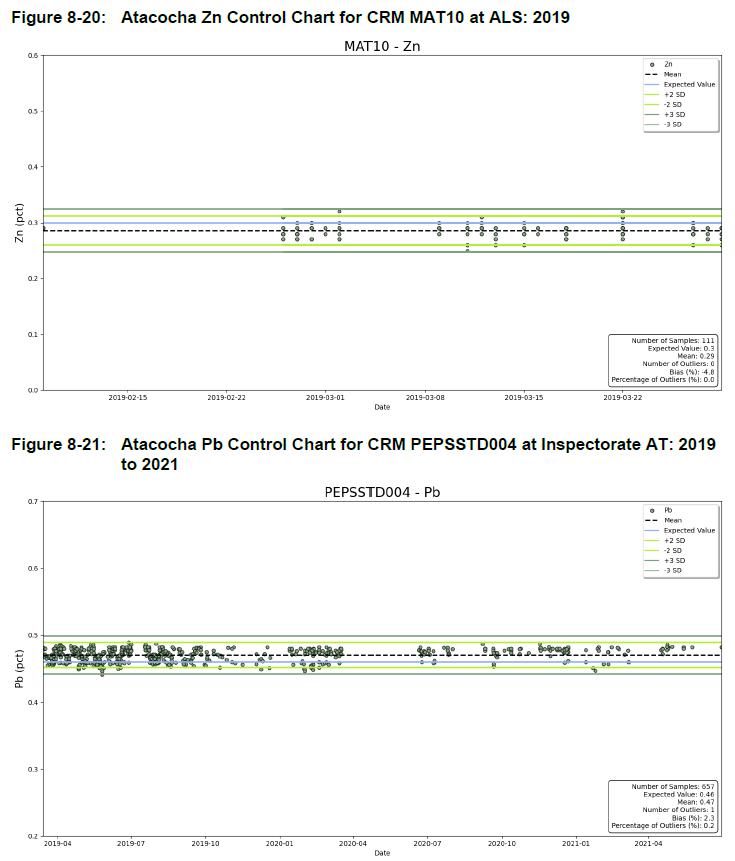Click the 'MAT10 - Zn' chart title
Viewport: 735px width, 861px height.
click(382, 46)
